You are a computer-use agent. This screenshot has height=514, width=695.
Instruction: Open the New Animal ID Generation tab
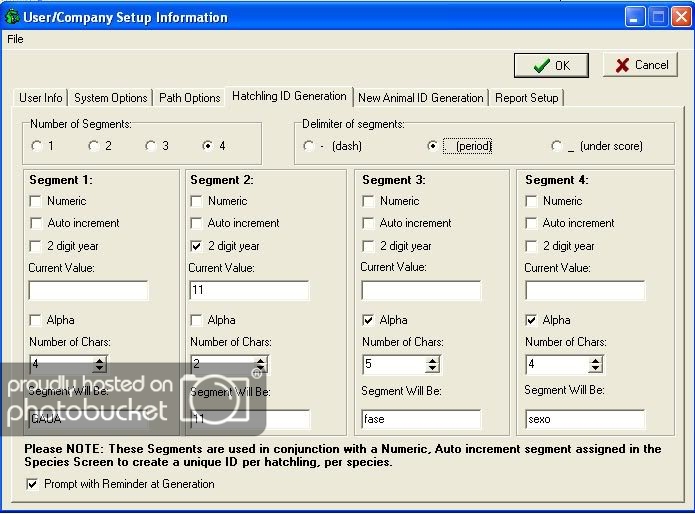click(420, 98)
